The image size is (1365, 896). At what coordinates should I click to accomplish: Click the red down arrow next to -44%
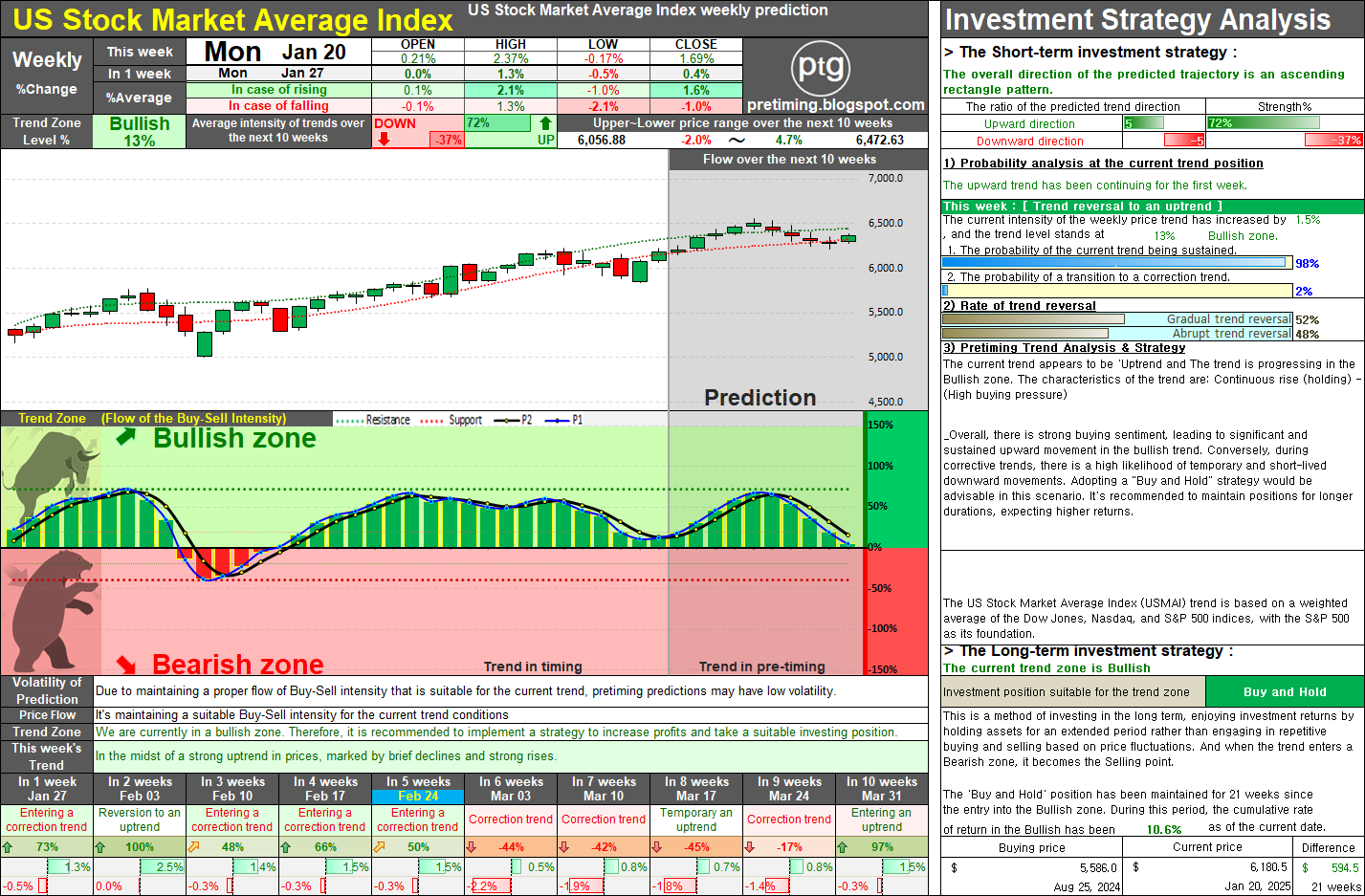471,847
